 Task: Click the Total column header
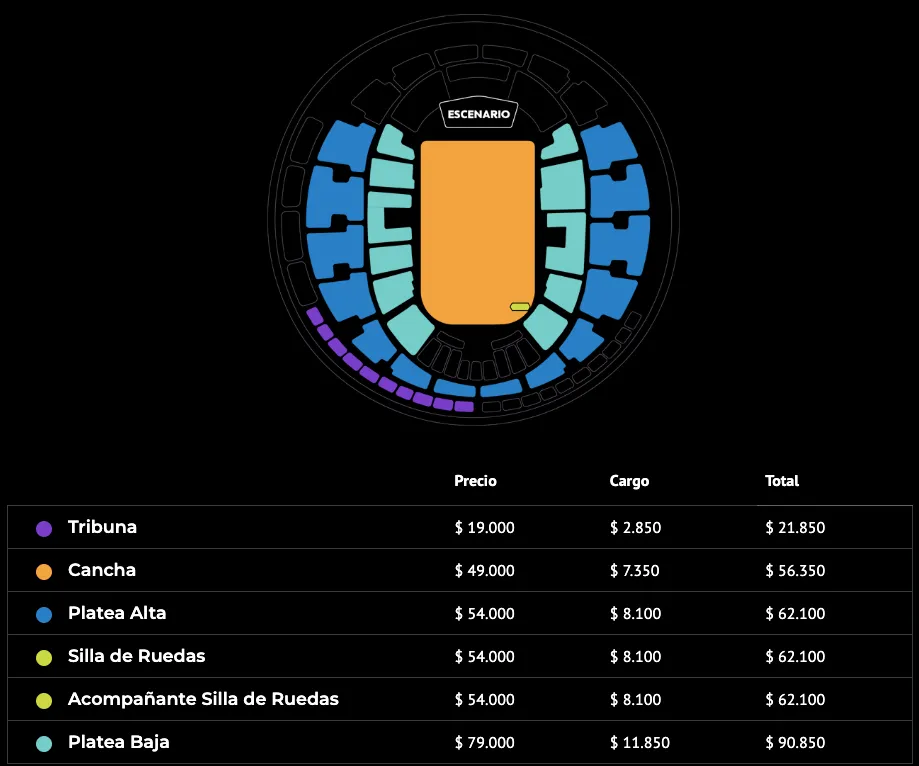[782, 481]
